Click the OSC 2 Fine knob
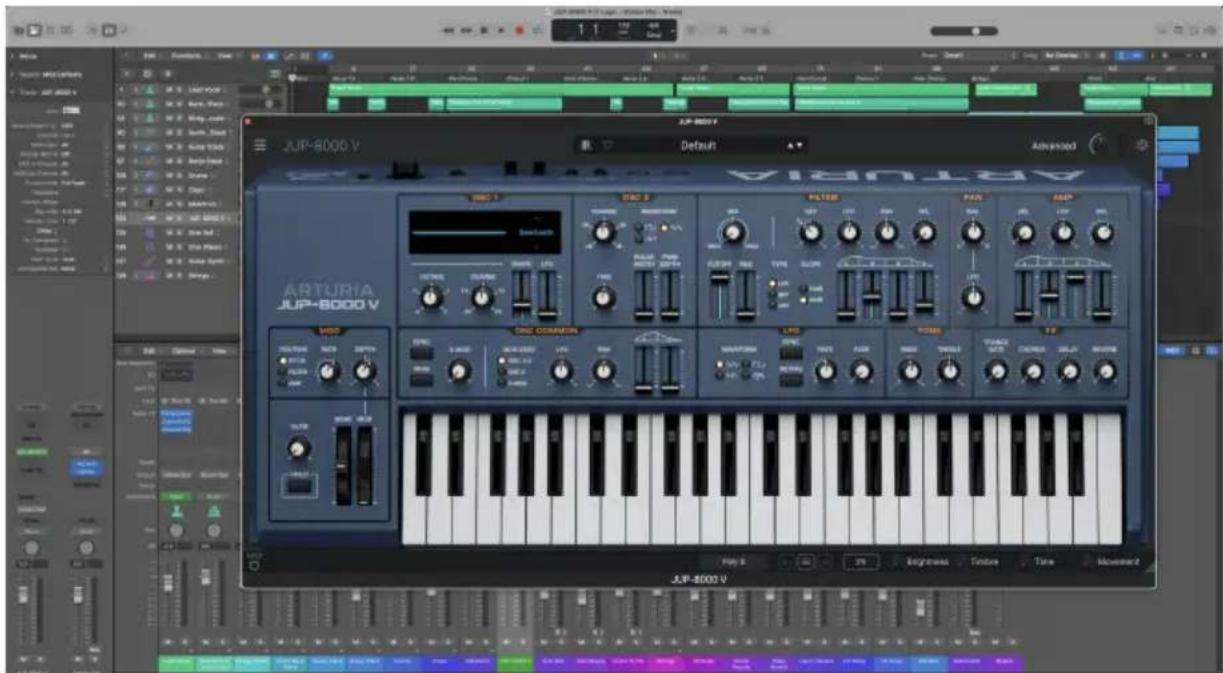 602,297
